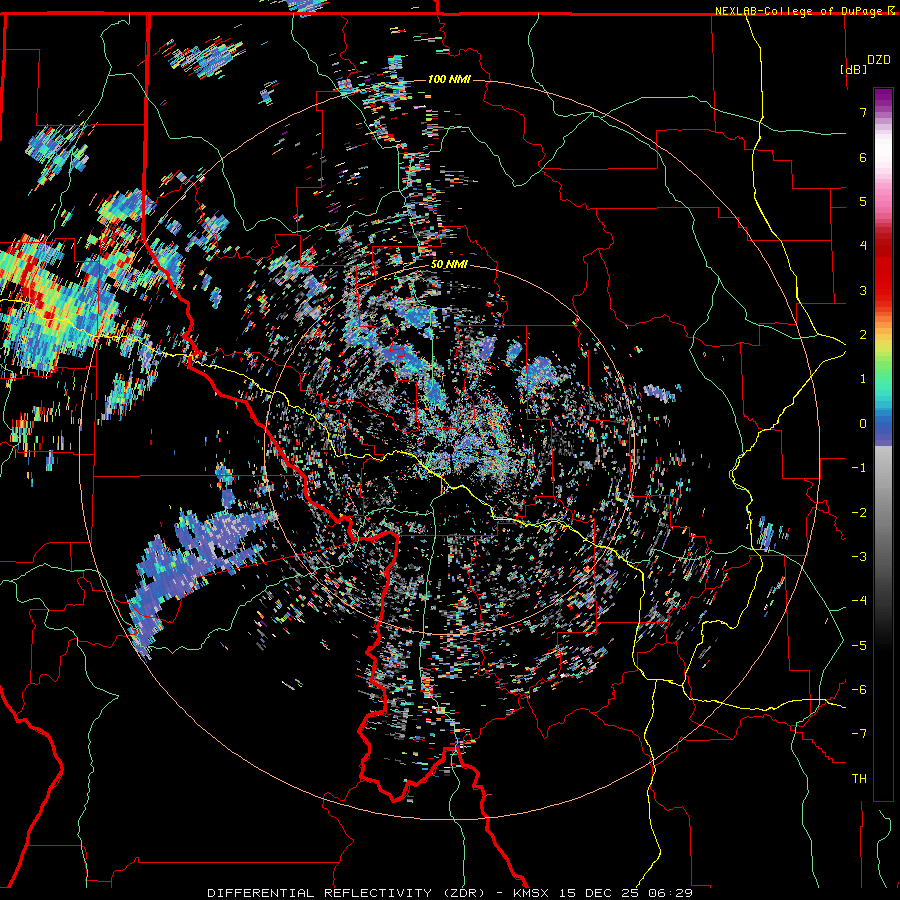
Task: Select the -3 value on color scale
Action: 859,557
